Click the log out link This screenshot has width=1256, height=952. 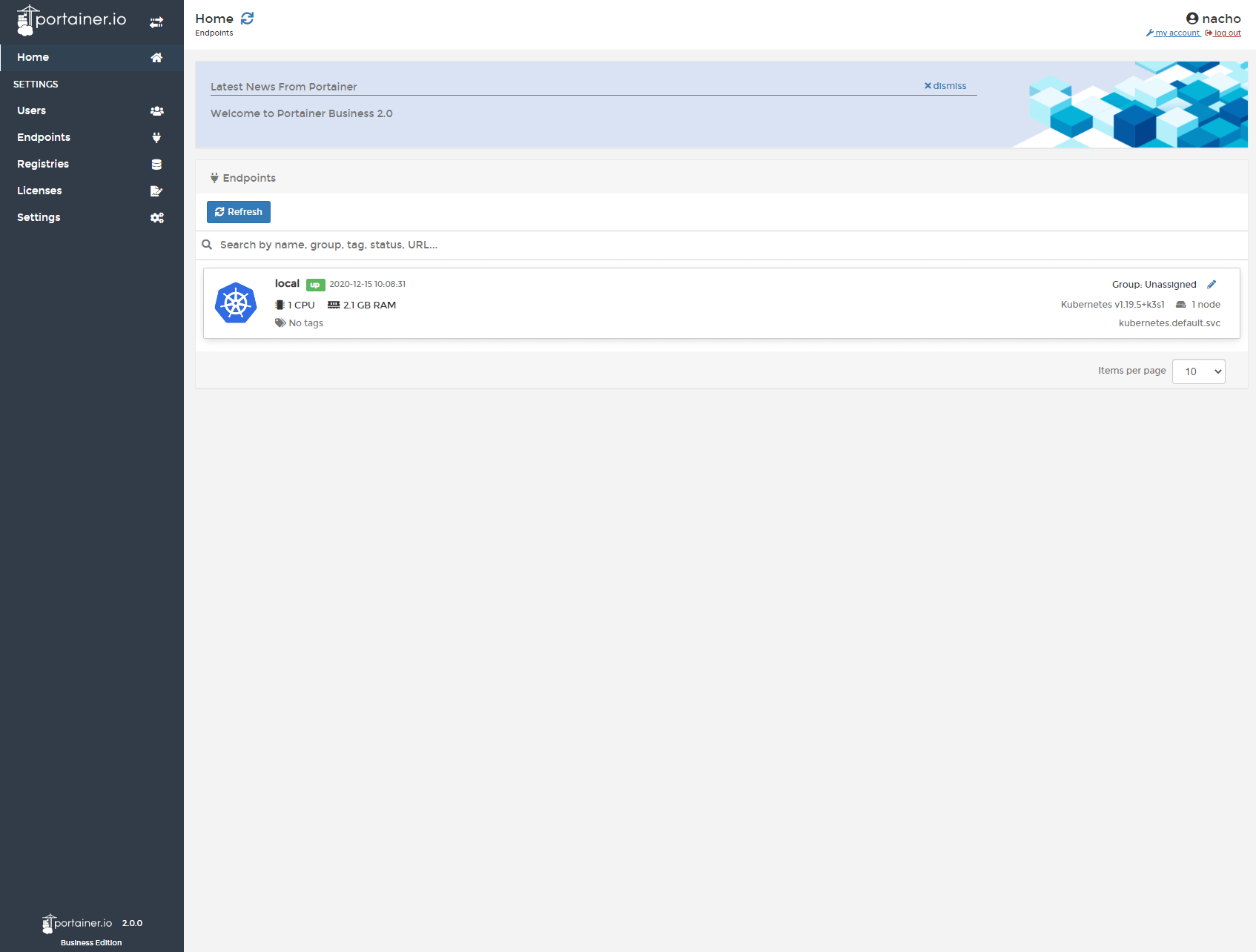(1223, 33)
